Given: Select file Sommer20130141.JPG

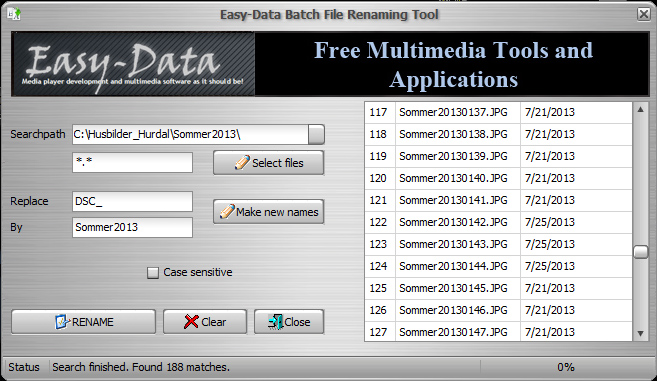Looking at the screenshot, I should point(453,200).
